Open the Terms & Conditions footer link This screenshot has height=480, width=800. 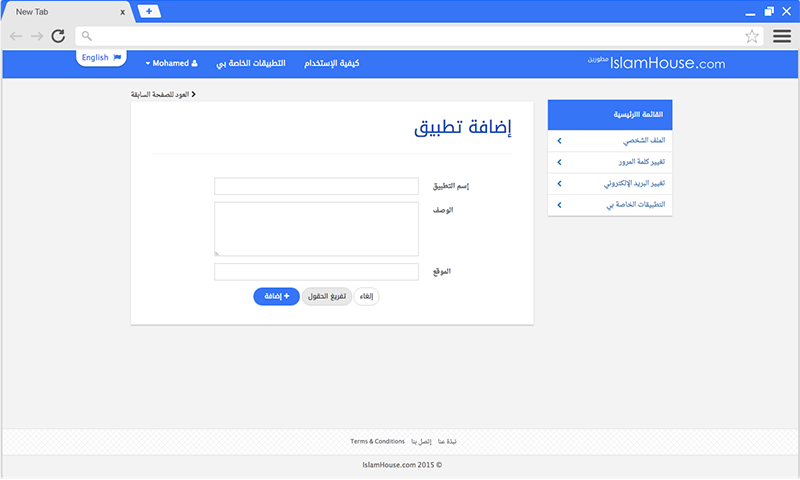click(377, 441)
